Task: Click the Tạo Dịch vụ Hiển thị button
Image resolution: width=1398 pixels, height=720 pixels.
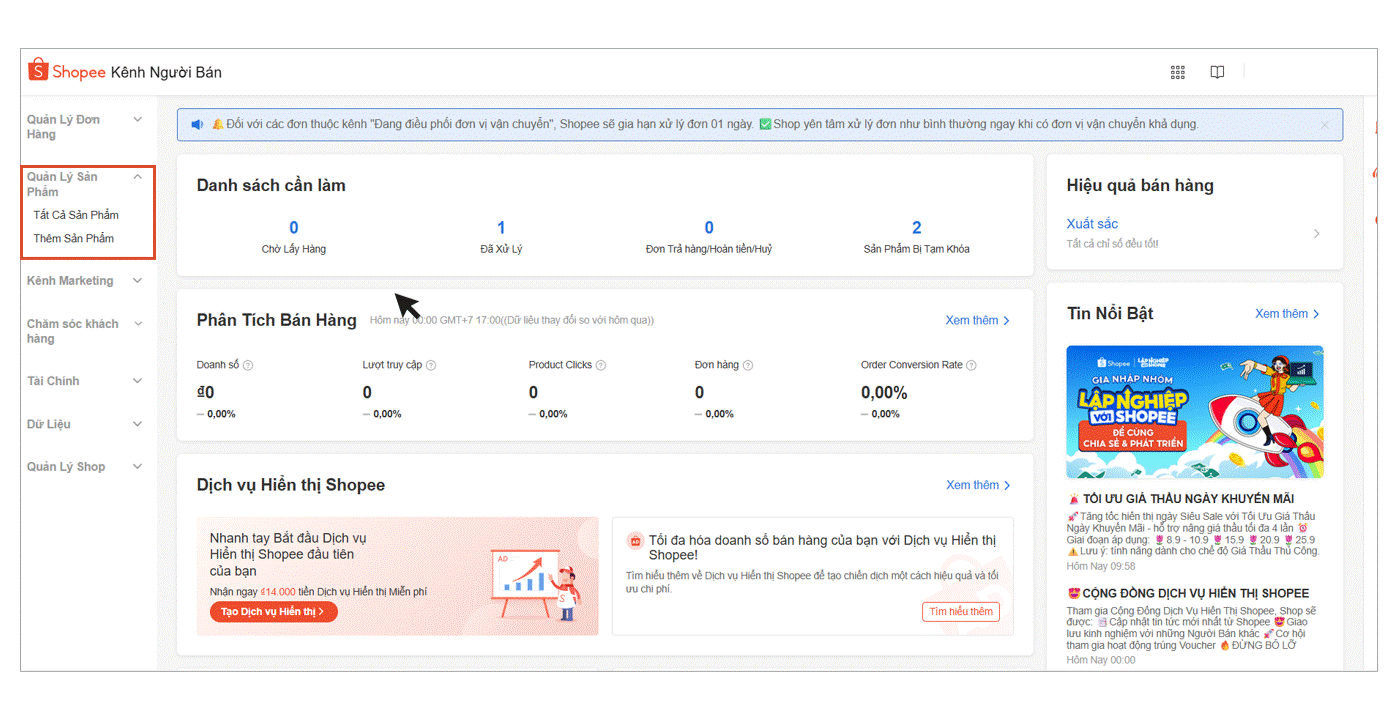Action: click(273, 612)
